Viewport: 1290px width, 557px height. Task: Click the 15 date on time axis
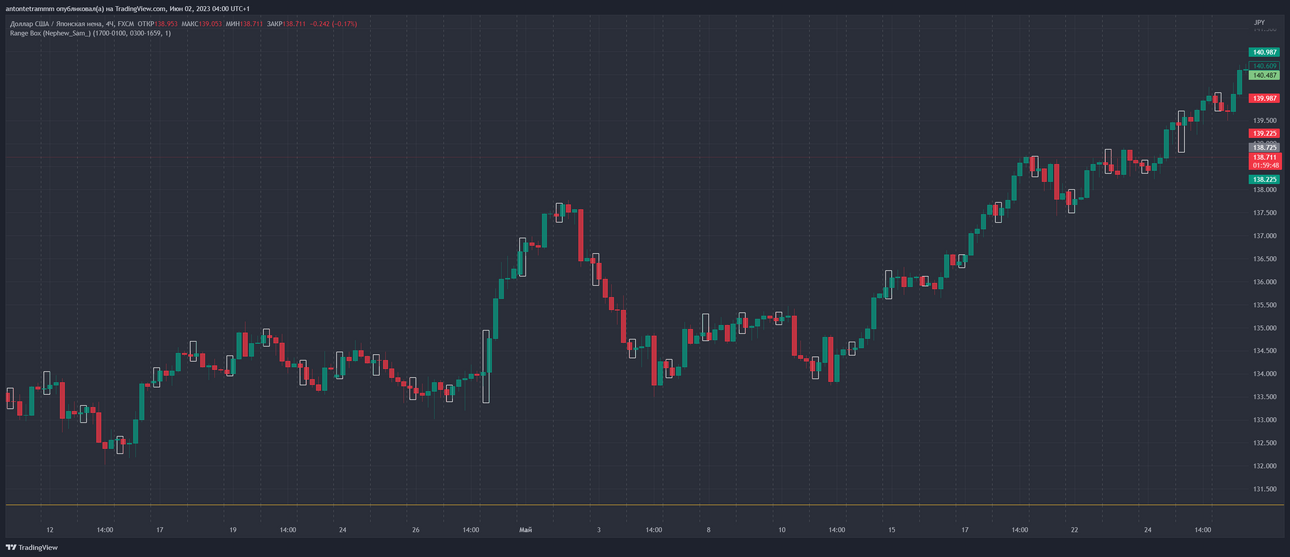892,530
